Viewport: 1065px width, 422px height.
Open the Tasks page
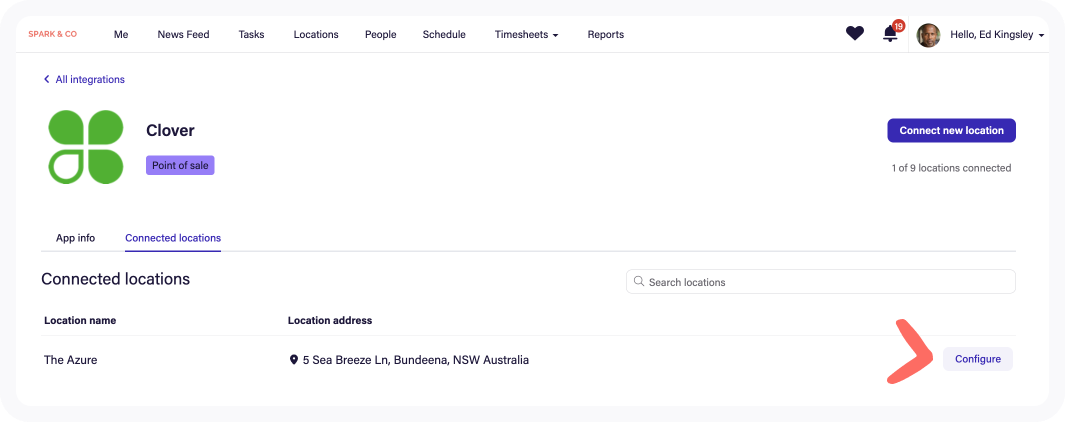click(251, 35)
